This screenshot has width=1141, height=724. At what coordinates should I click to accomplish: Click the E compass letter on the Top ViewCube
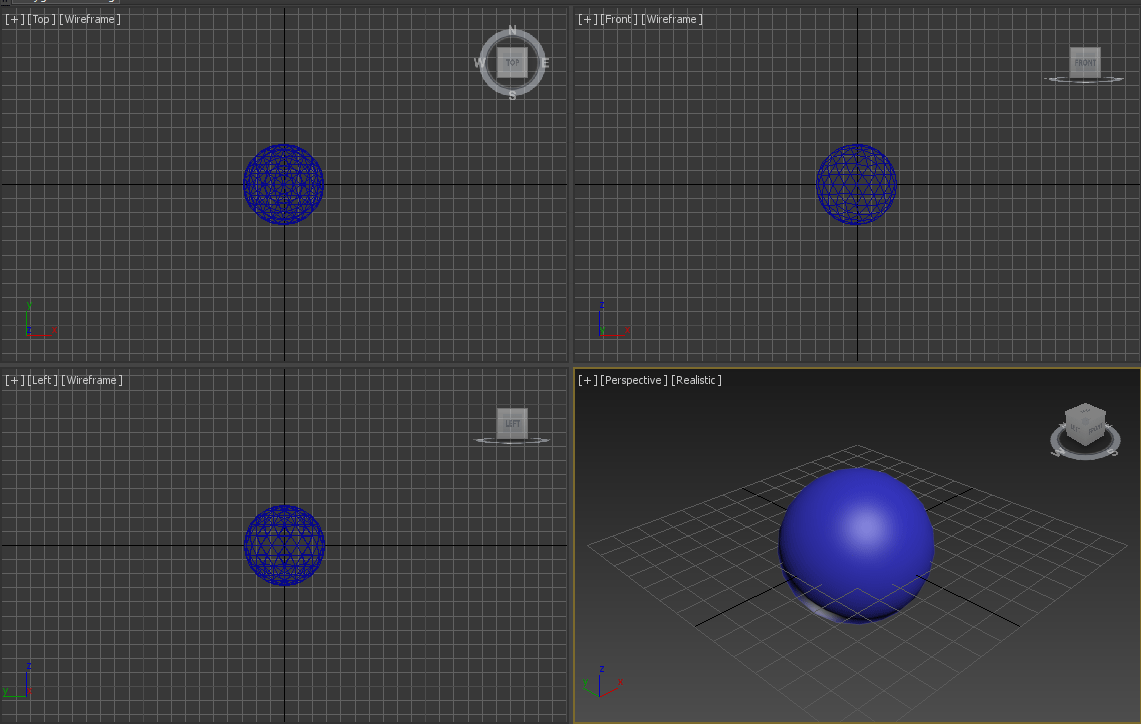[x=545, y=63]
